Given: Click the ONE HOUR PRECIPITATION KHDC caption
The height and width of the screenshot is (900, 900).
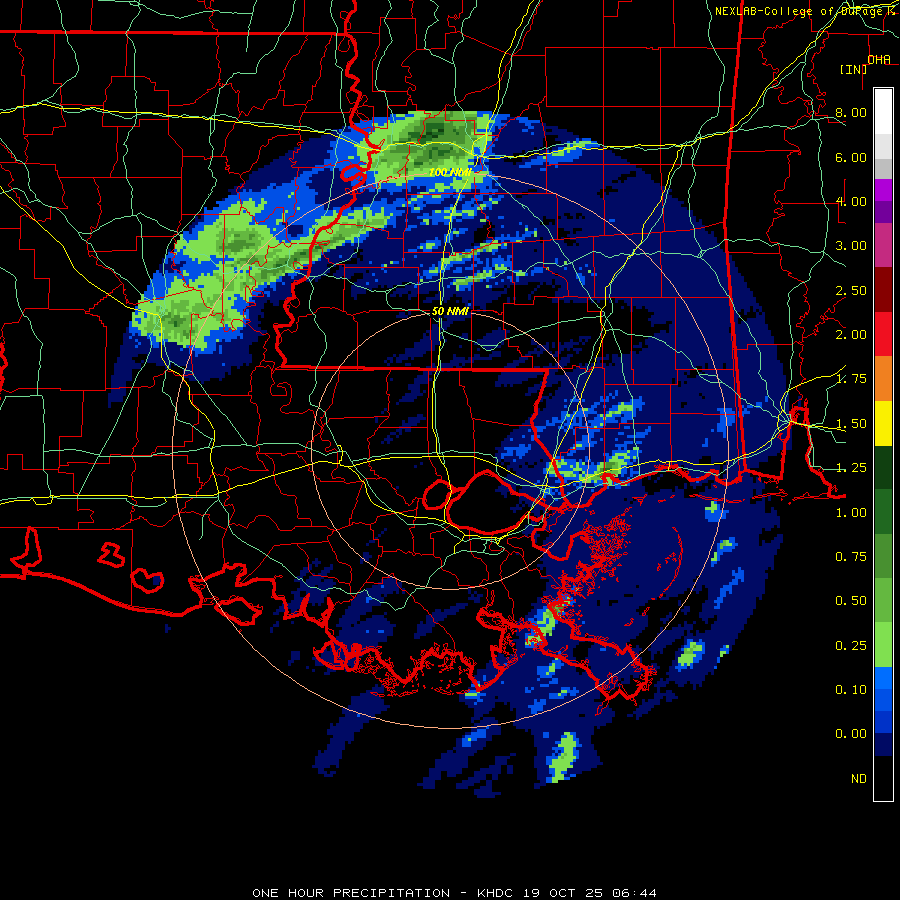Looking at the screenshot, I should click(454, 893).
